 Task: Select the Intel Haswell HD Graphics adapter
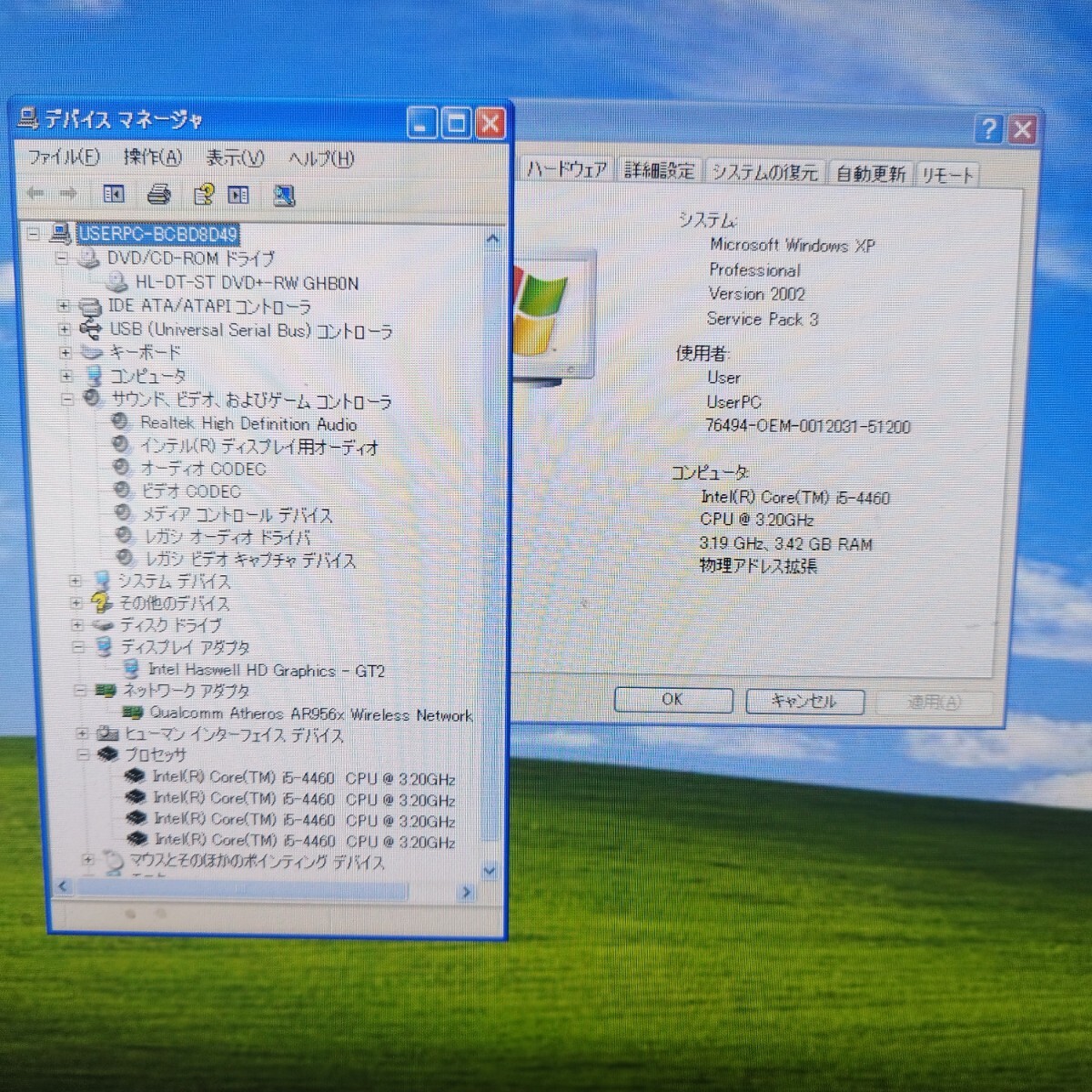point(266,671)
